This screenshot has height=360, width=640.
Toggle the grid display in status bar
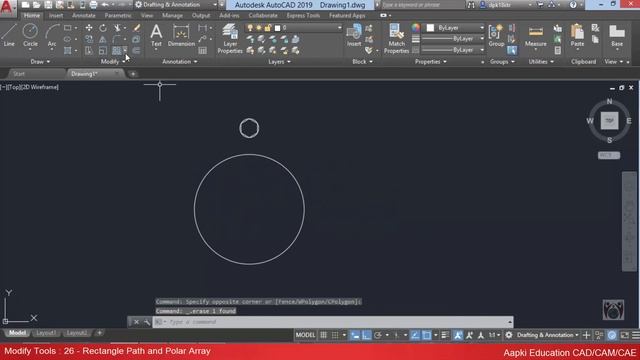point(323,335)
